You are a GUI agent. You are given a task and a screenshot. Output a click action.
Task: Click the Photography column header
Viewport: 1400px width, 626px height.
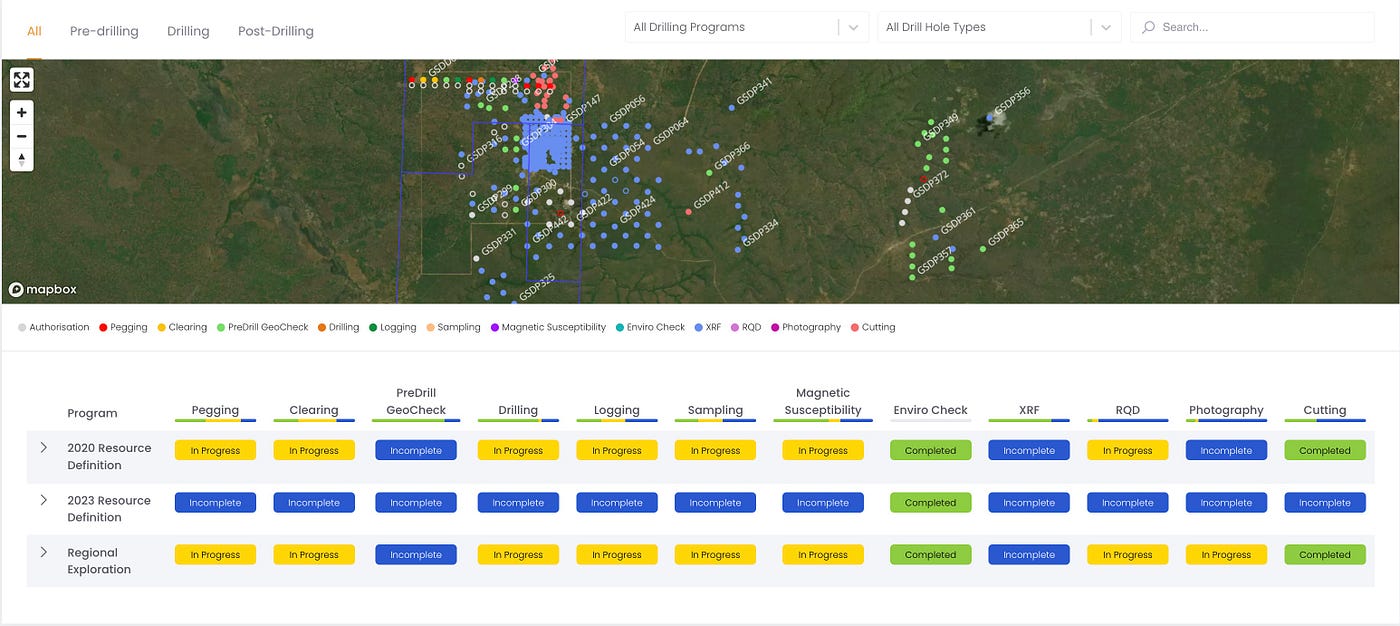1226,410
